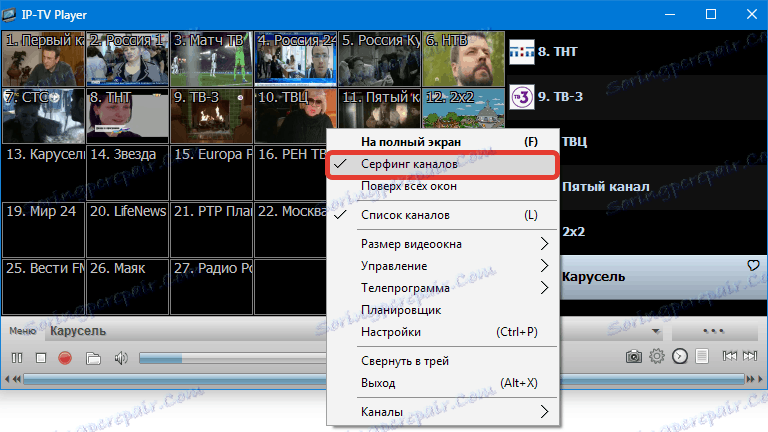The height and width of the screenshot is (432, 768).
Task: Choose На полный экран menu item
Action: [443, 142]
